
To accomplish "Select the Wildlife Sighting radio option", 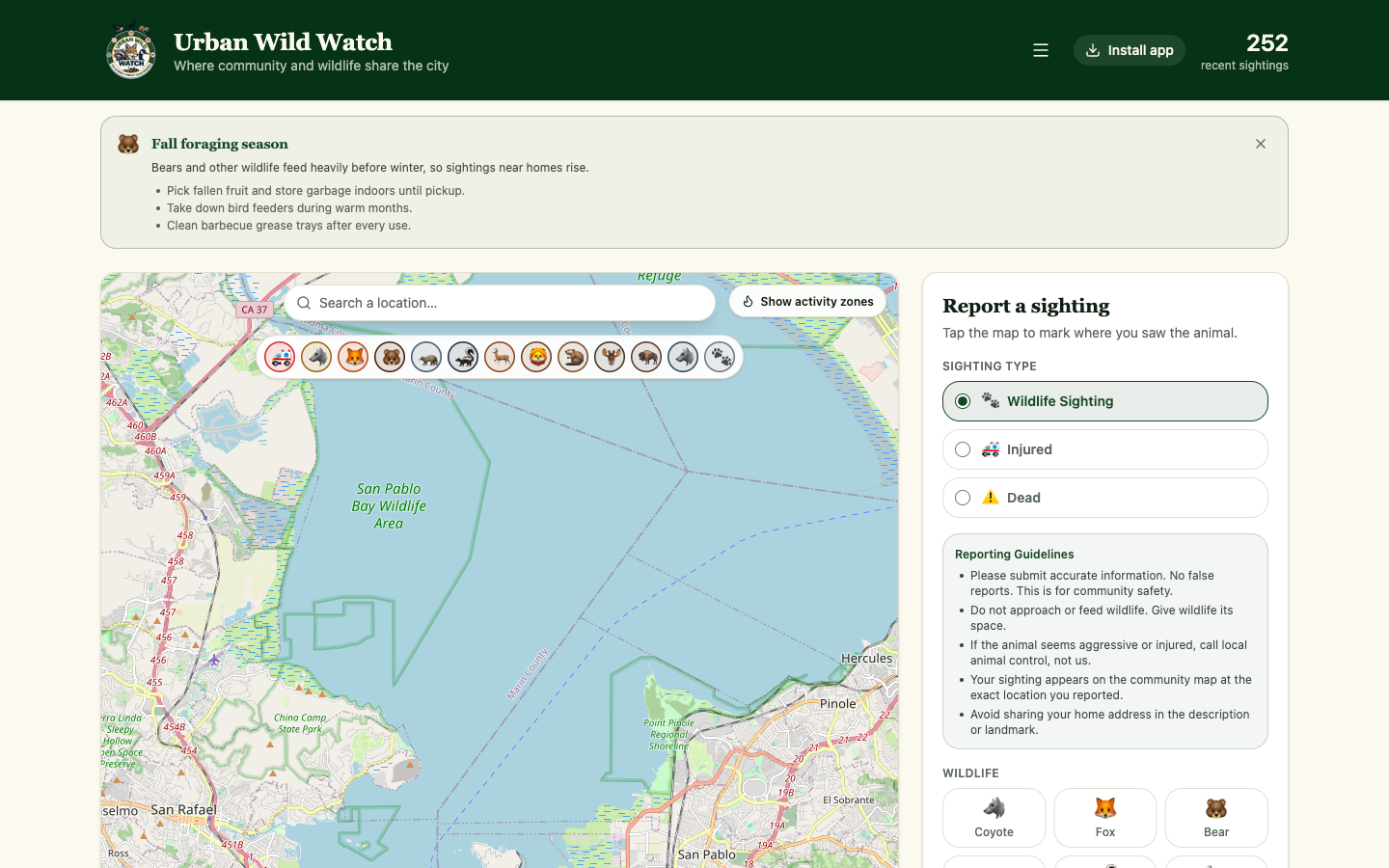I will click(x=1105, y=401).
